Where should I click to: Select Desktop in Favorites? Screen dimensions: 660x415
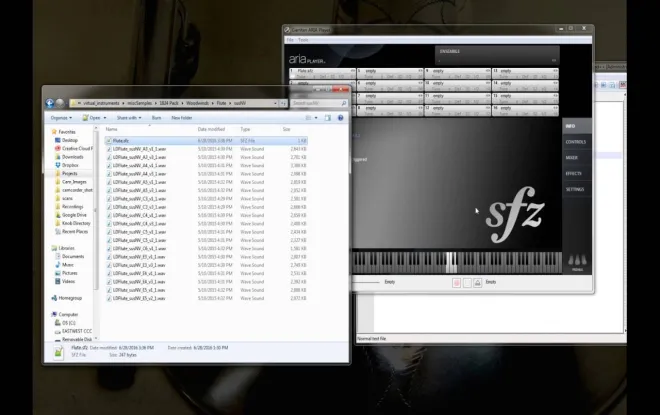coord(69,140)
